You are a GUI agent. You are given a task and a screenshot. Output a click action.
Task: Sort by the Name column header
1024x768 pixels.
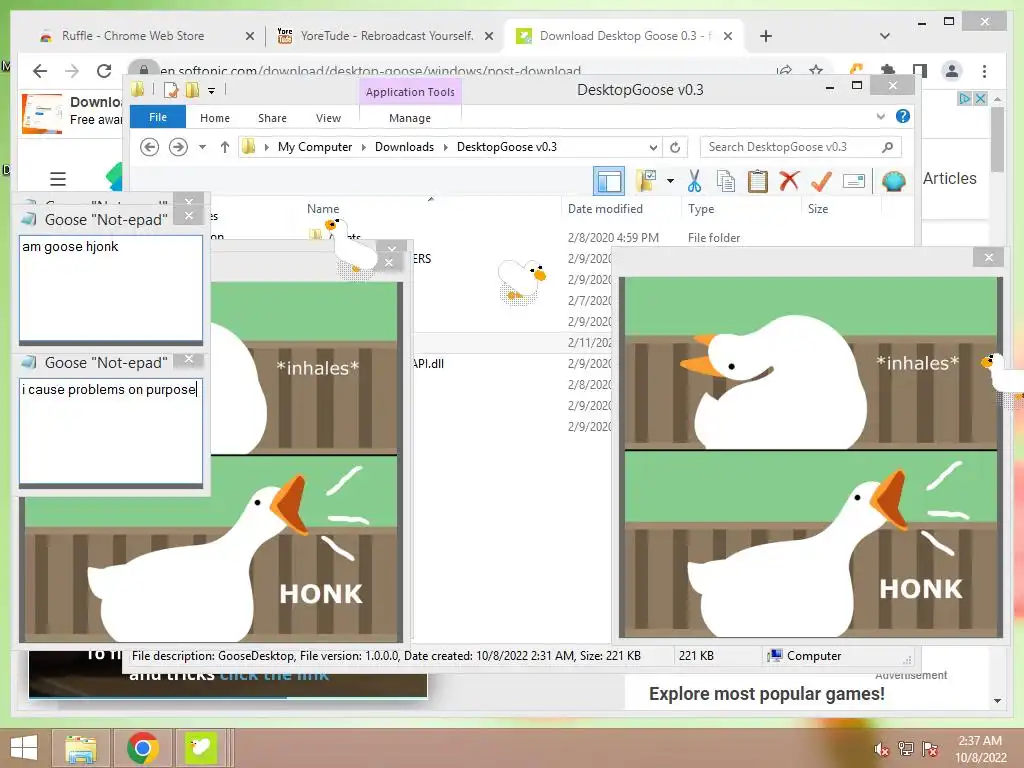323,209
